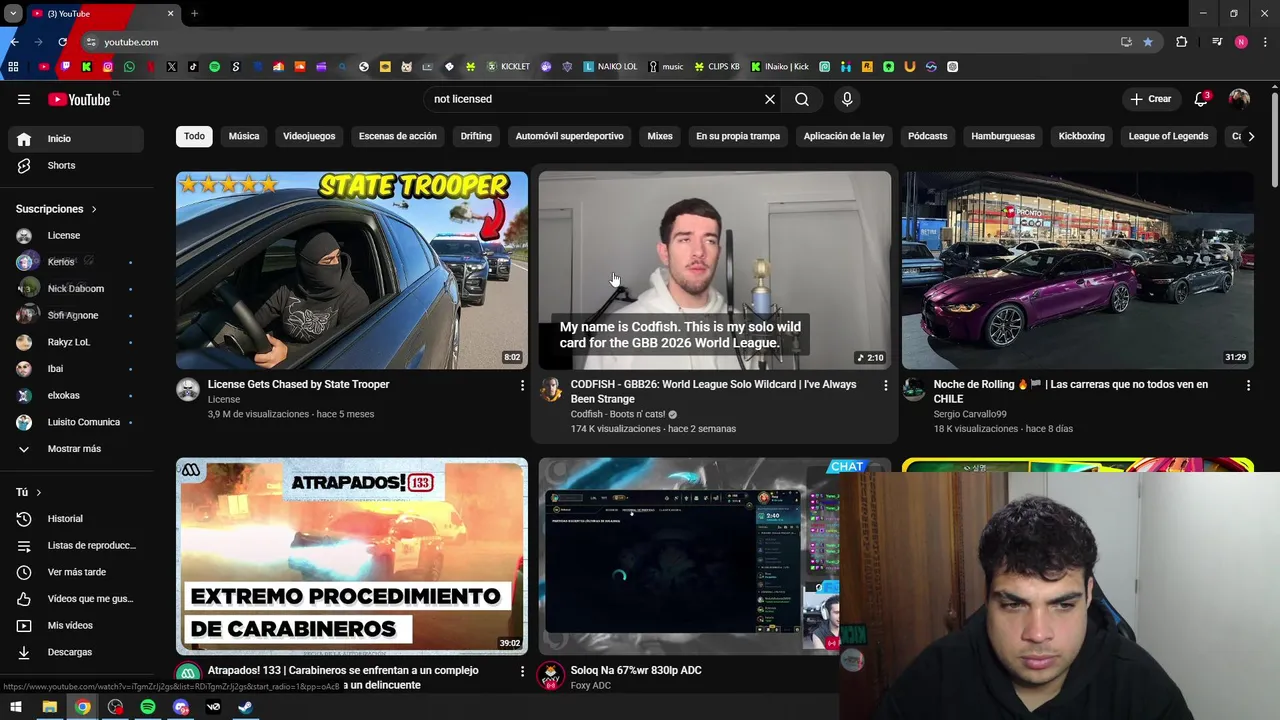Open Mis videos
Screen dimensions: 1280x720
pyautogui.click(x=76, y=625)
